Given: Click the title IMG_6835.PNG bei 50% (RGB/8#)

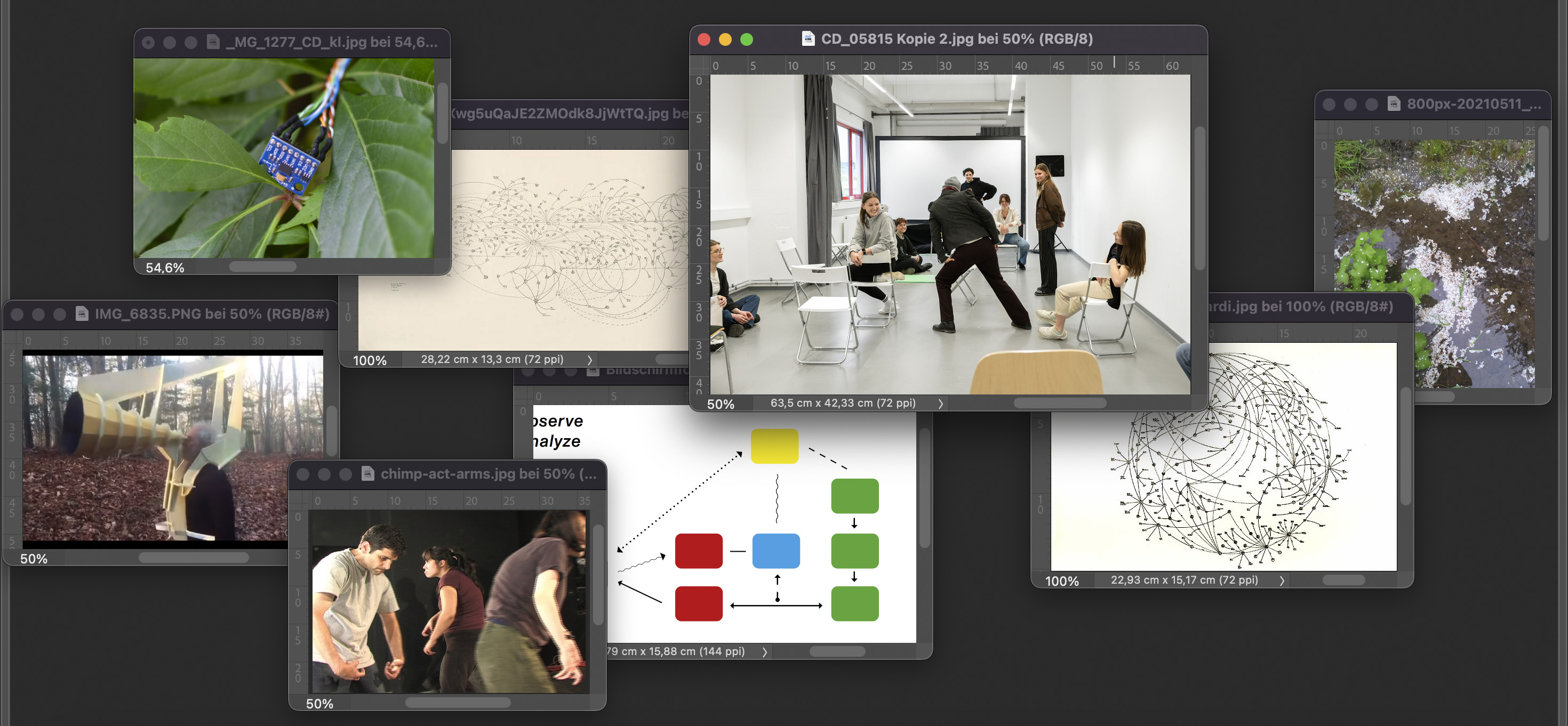Looking at the screenshot, I should tap(212, 314).
